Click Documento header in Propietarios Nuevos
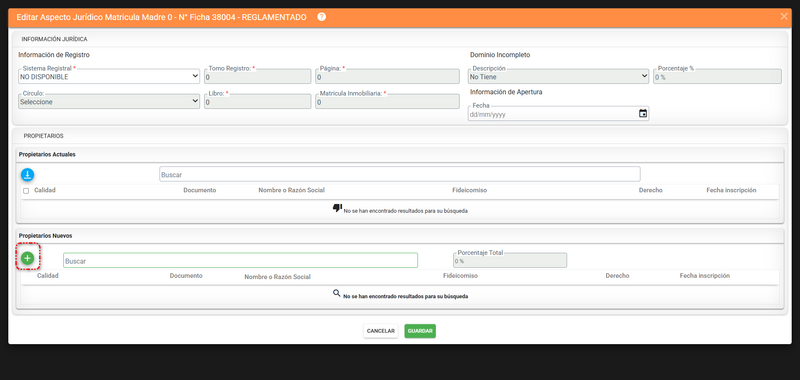Image resolution: width=800 pixels, height=380 pixels. point(186,275)
